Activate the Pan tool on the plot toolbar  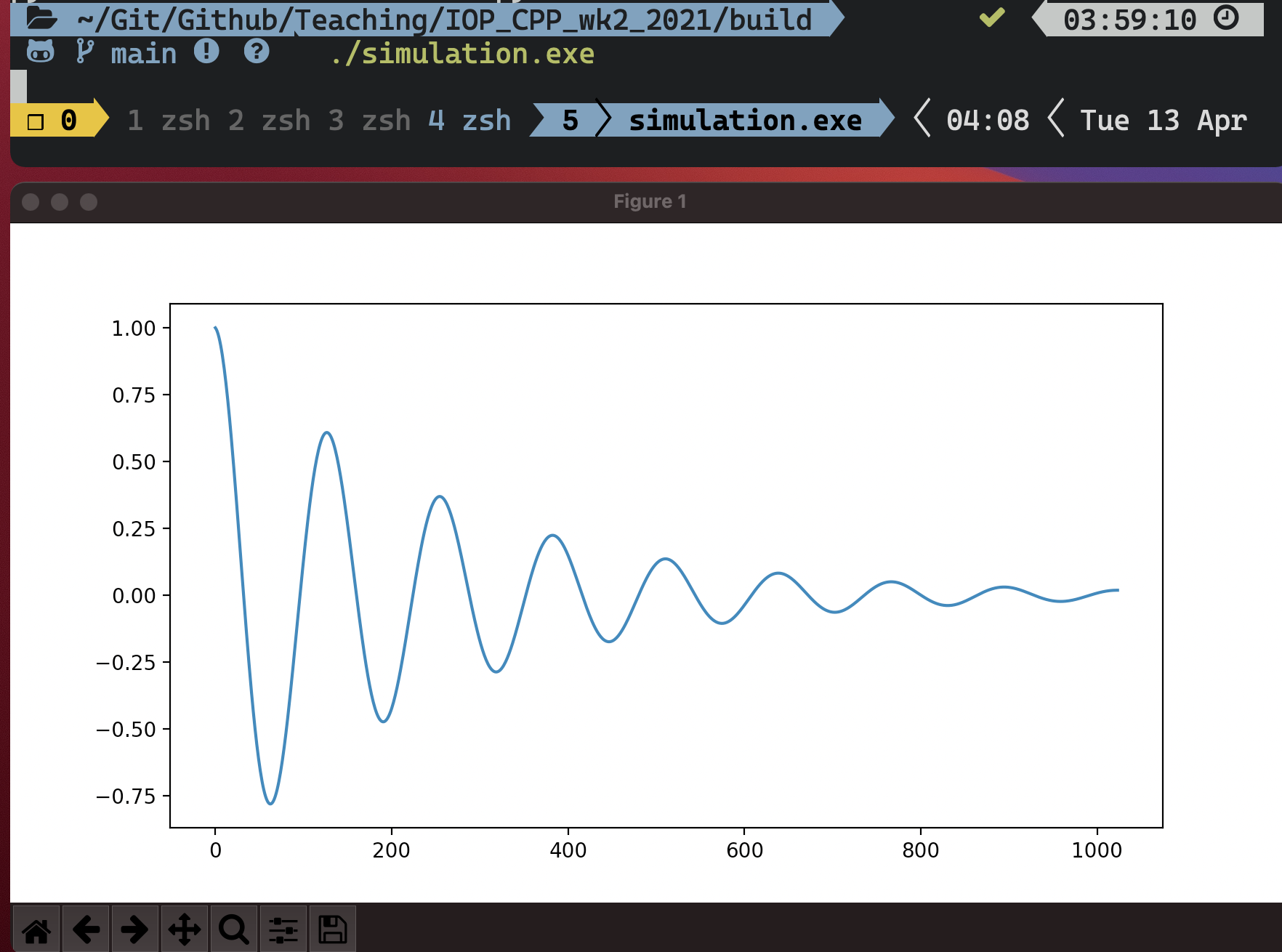(x=185, y=928)
